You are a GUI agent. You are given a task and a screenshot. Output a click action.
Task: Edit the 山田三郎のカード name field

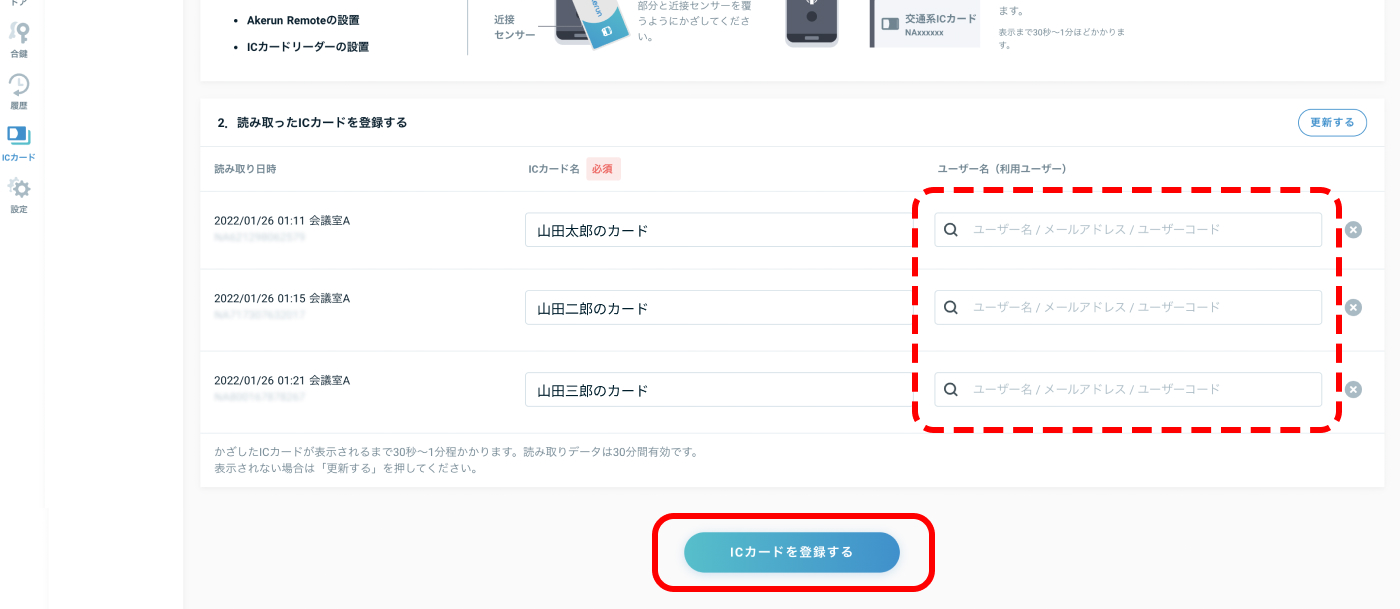(719, 390)
